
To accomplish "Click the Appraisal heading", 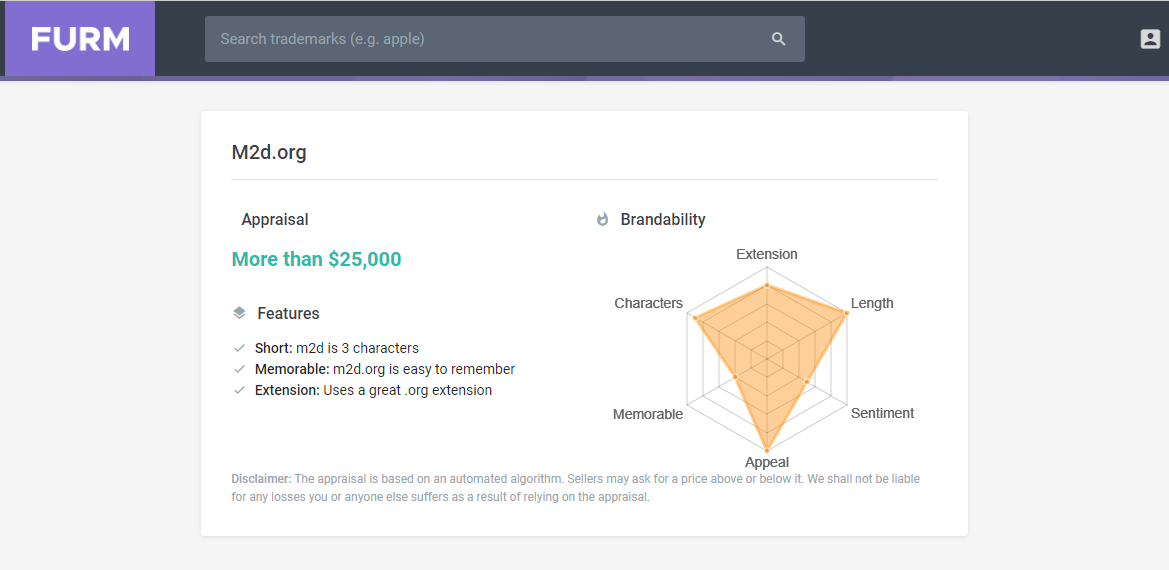I will pyautogui.click(x=274, y=220).
